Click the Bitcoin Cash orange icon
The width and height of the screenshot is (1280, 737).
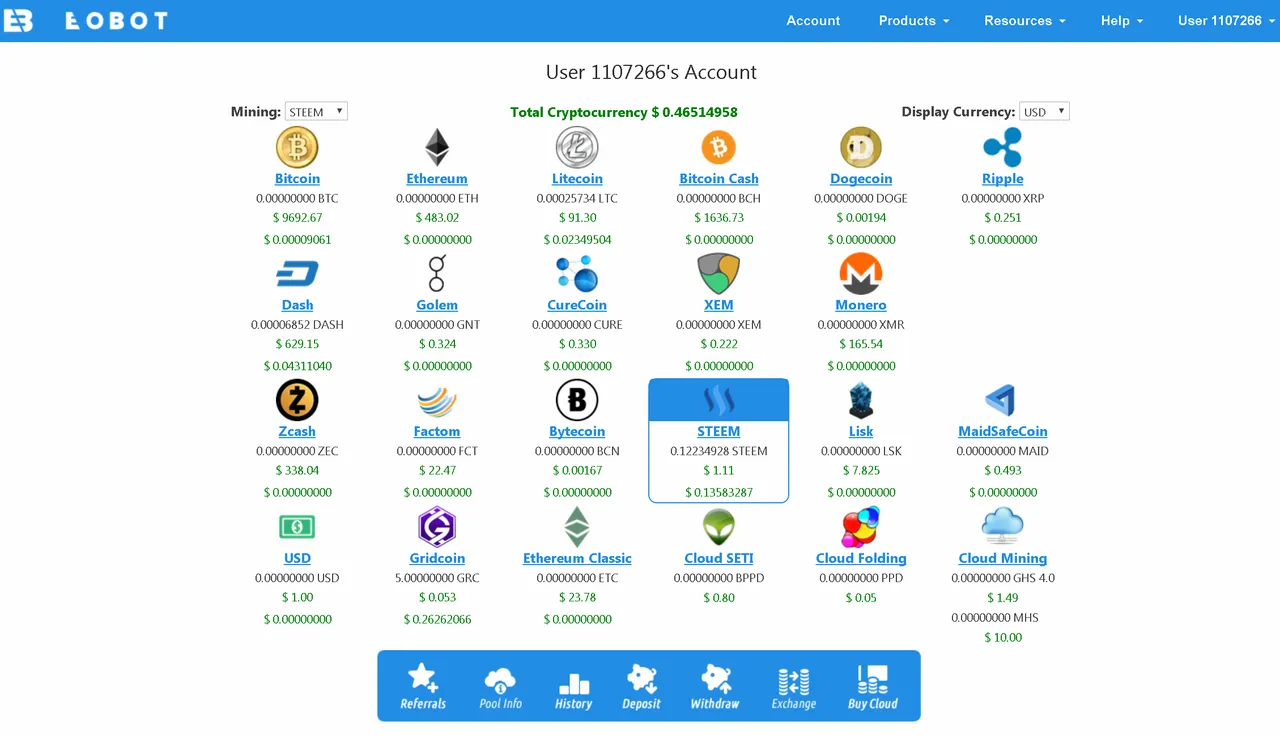pyautogui.click(x=718, y=148)
